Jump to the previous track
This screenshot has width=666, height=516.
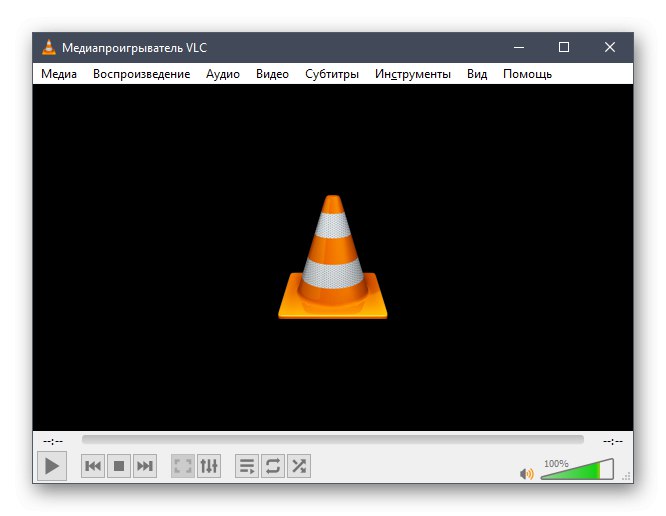pyautogui.click(x=93, y=466)
